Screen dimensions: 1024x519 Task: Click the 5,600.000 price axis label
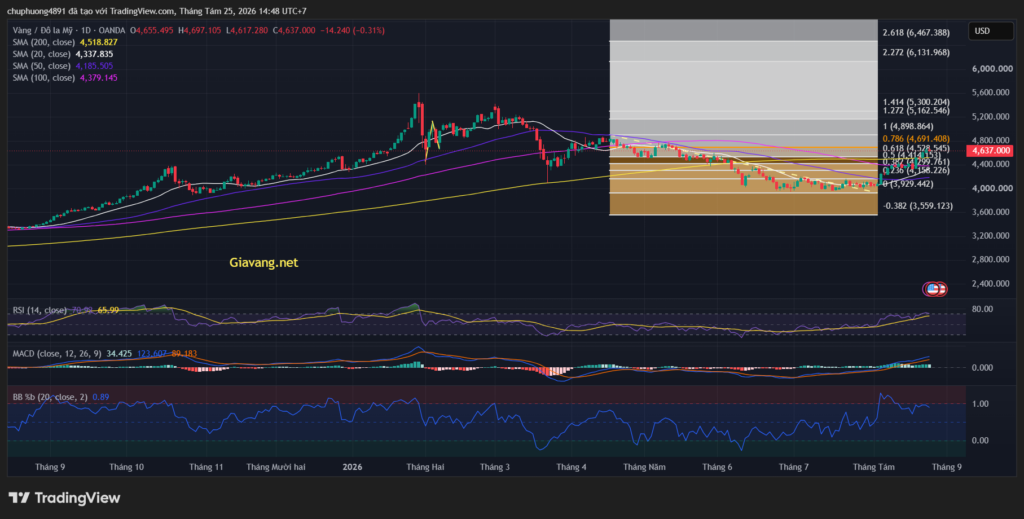992,93
